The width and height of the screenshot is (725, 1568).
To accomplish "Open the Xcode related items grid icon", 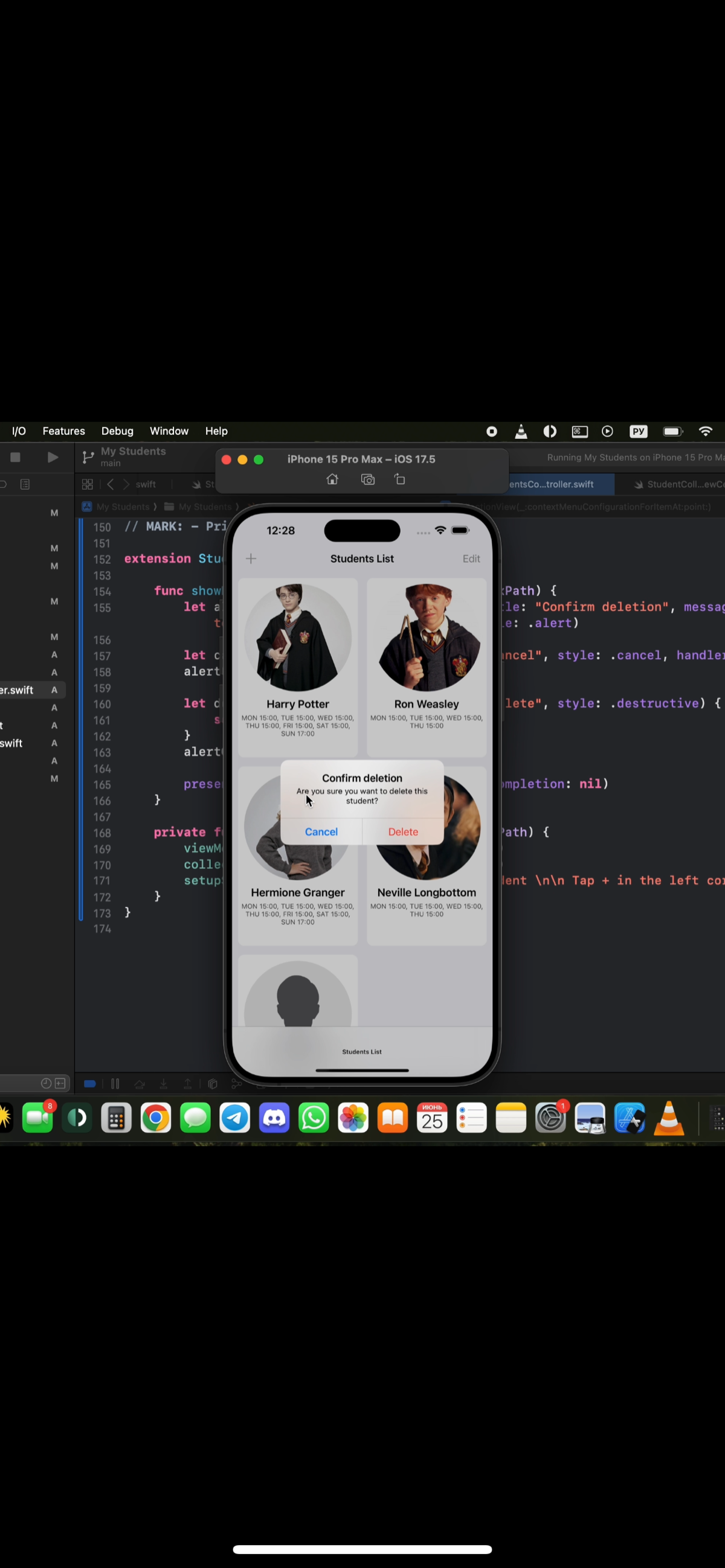I will (x=87, y=484).
